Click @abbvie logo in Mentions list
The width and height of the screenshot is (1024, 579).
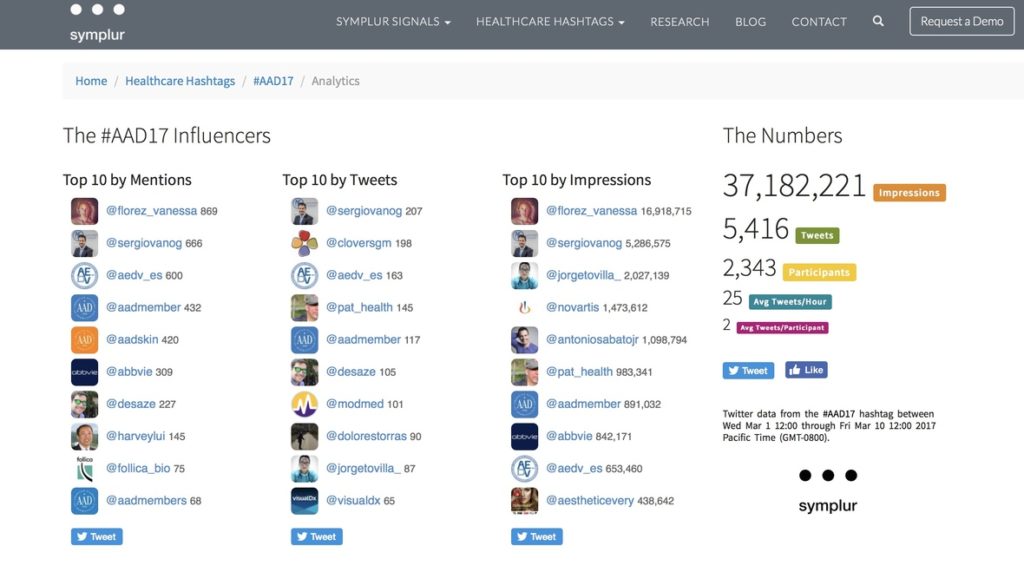point(84,372)
